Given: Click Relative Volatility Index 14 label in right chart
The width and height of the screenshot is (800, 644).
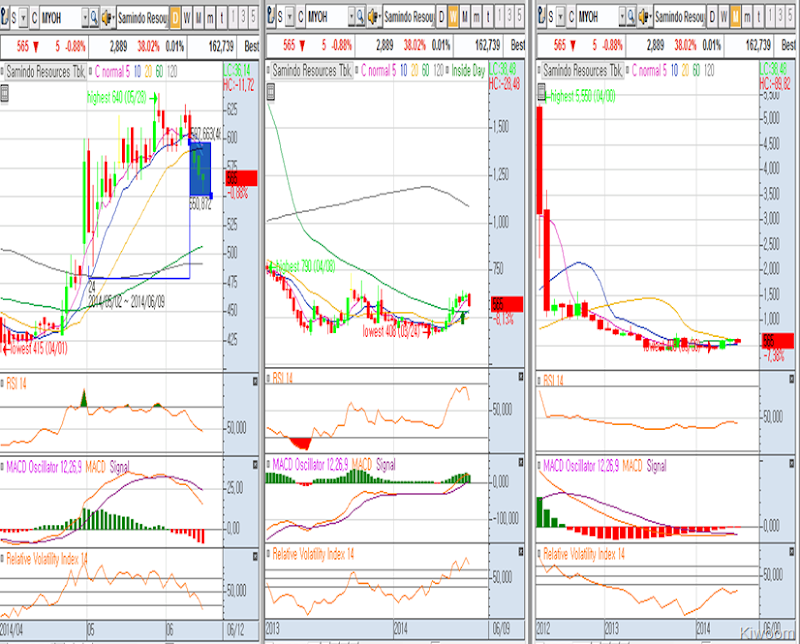Looking at the screenshot, I should (x=584, y=554).
